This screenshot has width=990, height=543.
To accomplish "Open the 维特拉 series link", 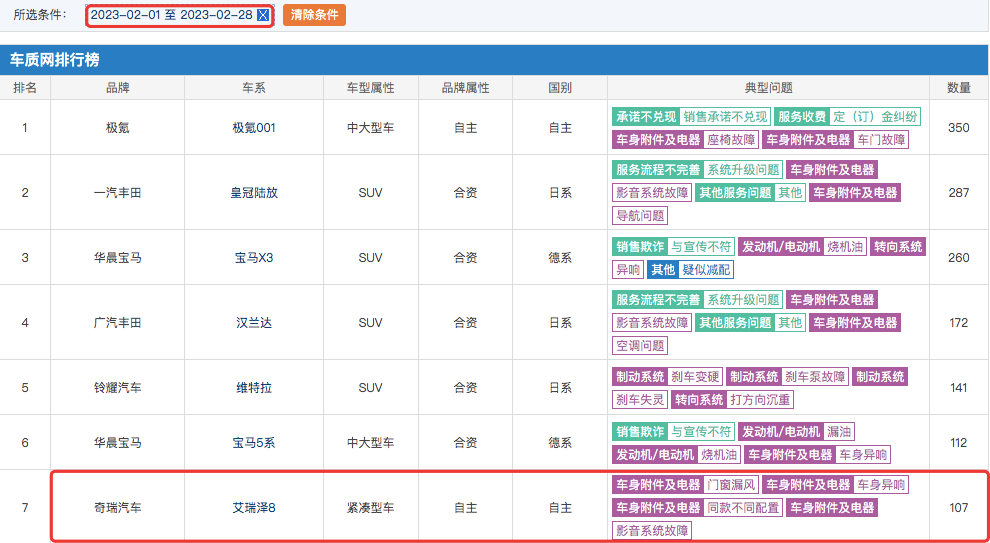I will coord(254,388).
